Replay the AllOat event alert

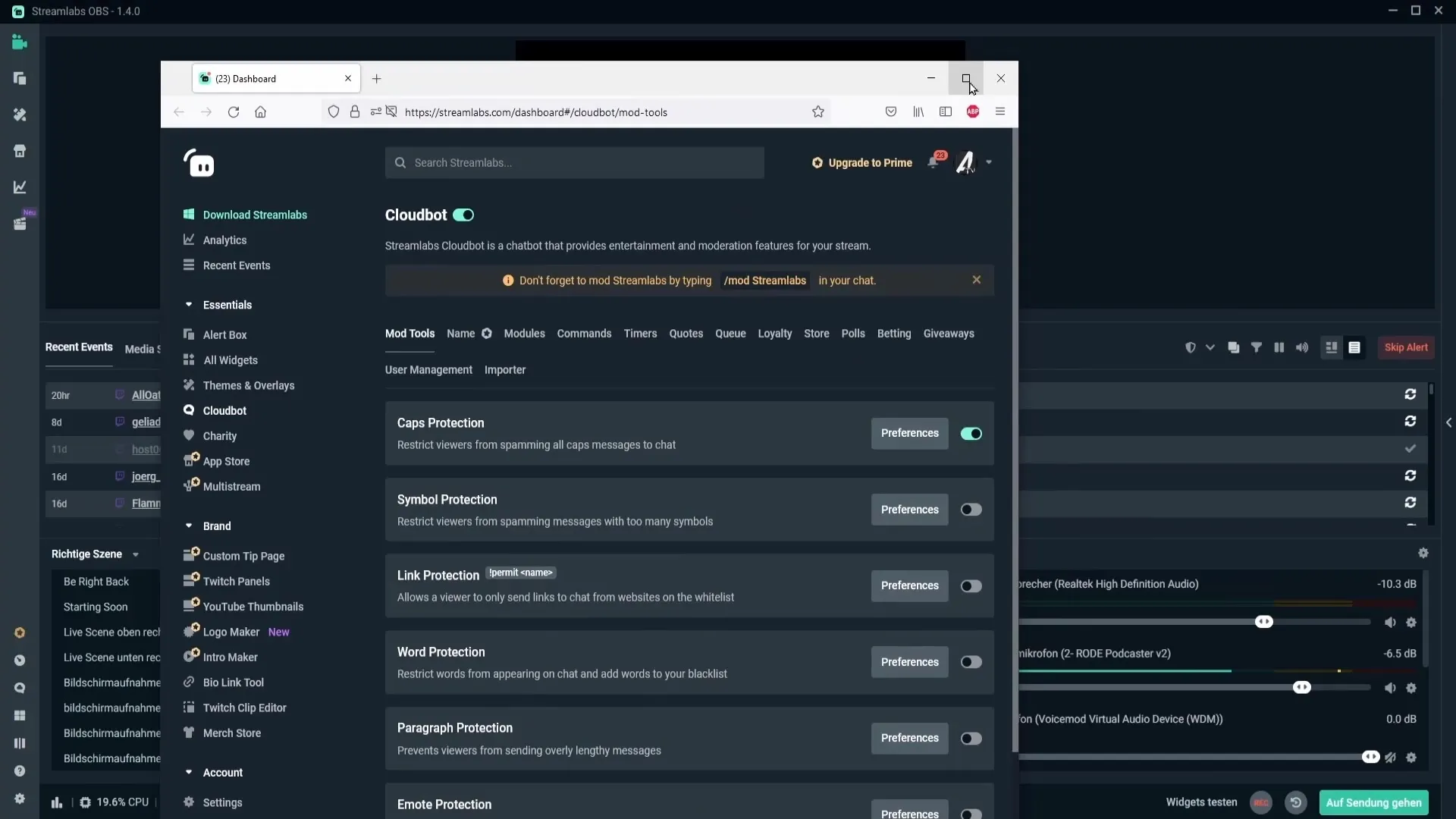pos(1410,394)
